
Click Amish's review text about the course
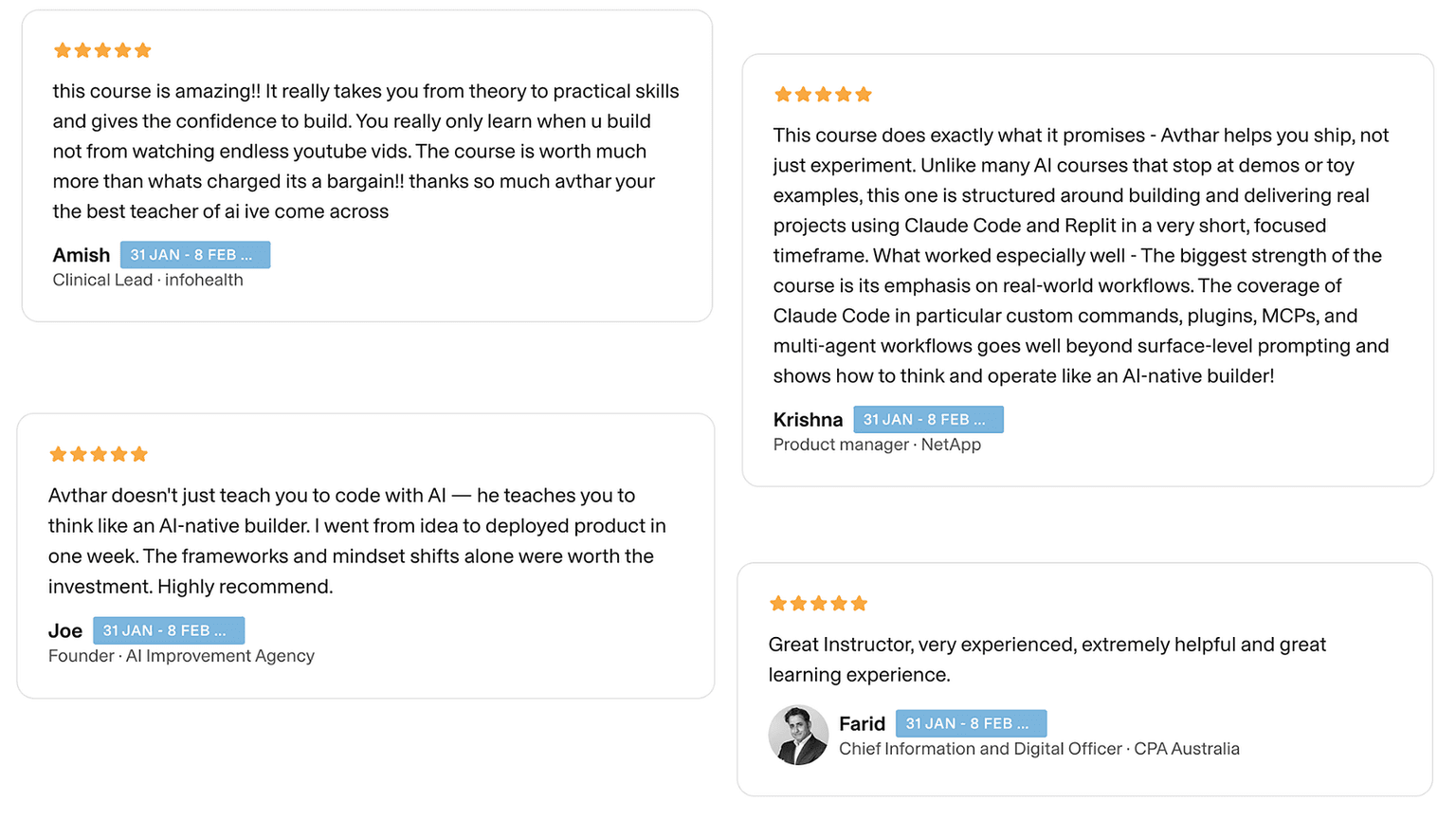coord(365,152)
